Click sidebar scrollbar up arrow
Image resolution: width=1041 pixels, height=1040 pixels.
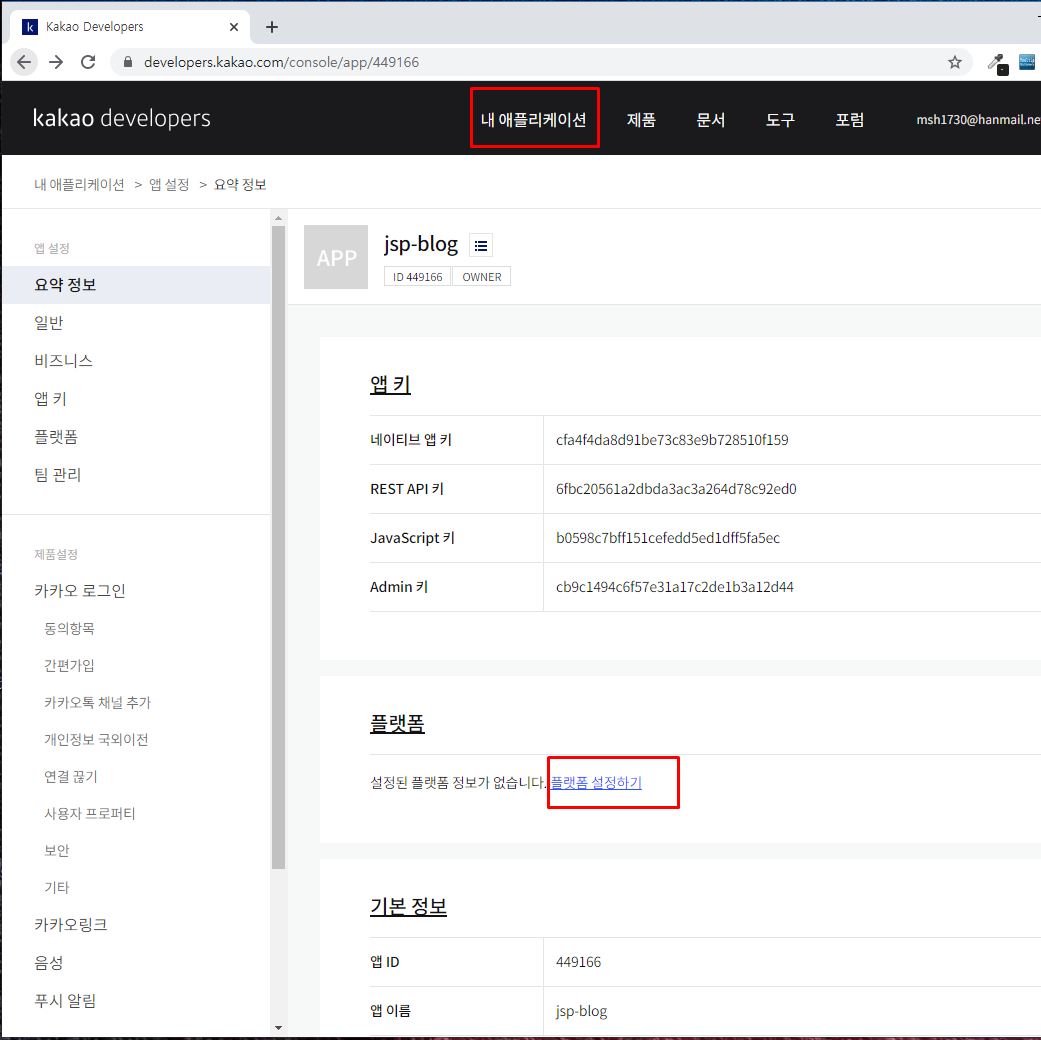(x=278, y=218)
